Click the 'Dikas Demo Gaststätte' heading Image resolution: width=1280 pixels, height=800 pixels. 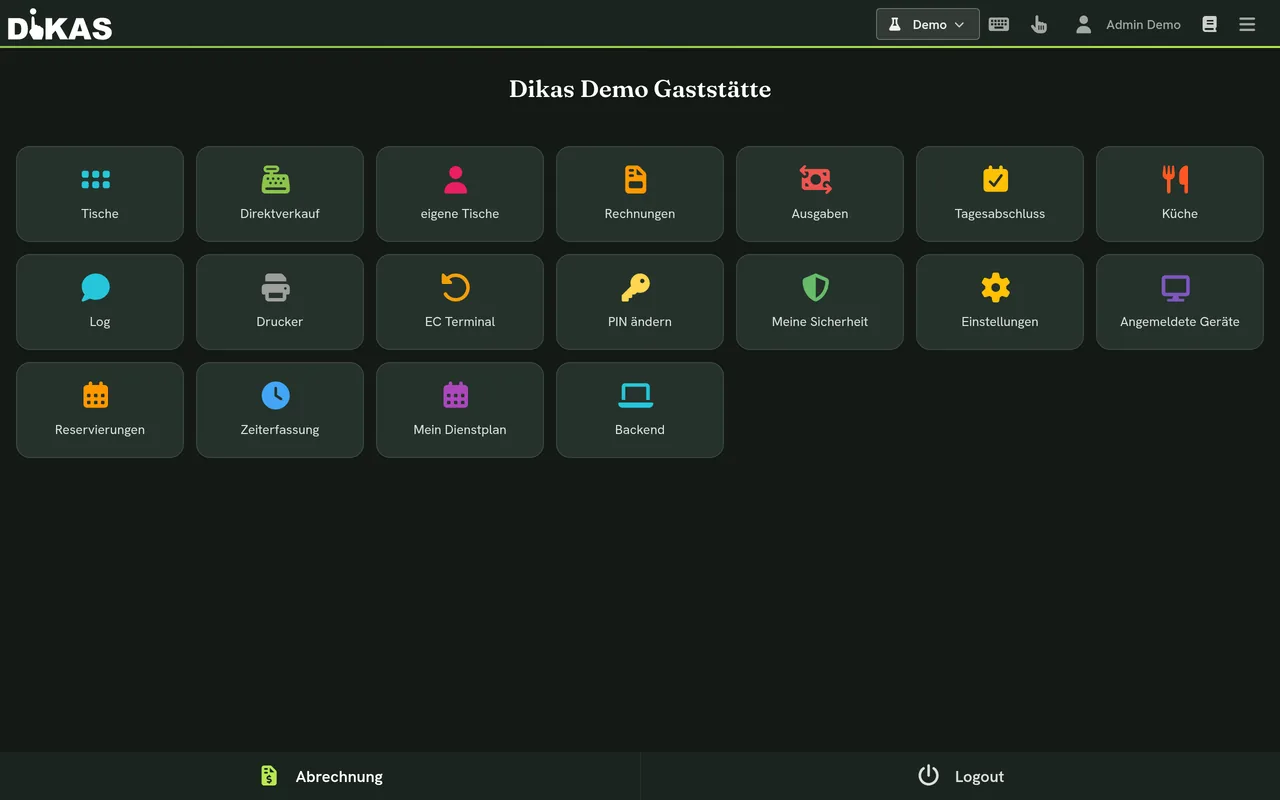click(640, 89)
